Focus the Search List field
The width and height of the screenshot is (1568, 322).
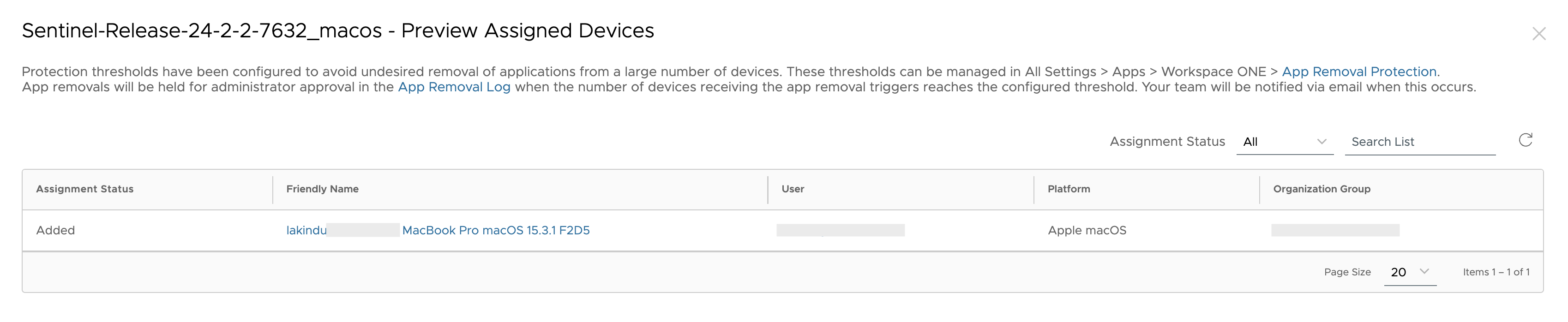point(1420,142)
